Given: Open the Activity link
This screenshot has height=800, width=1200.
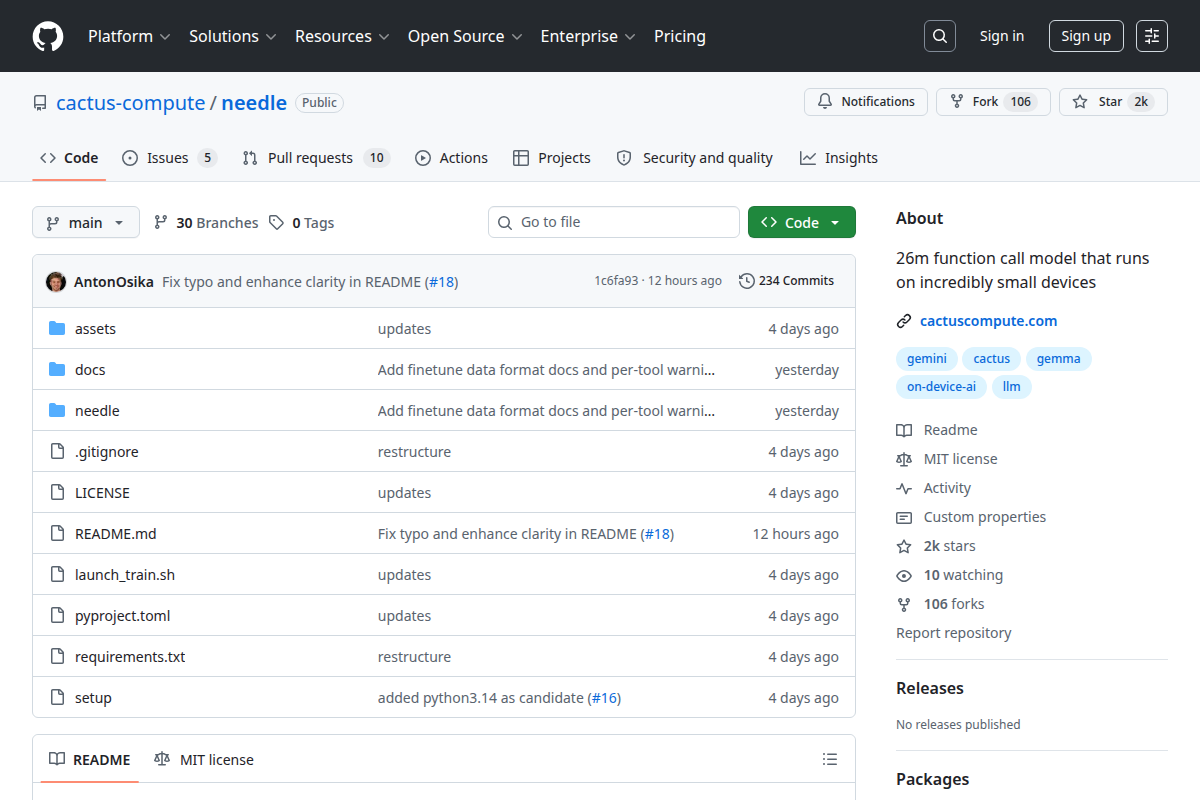Looking at the screenshot, I should coord(934,488).
